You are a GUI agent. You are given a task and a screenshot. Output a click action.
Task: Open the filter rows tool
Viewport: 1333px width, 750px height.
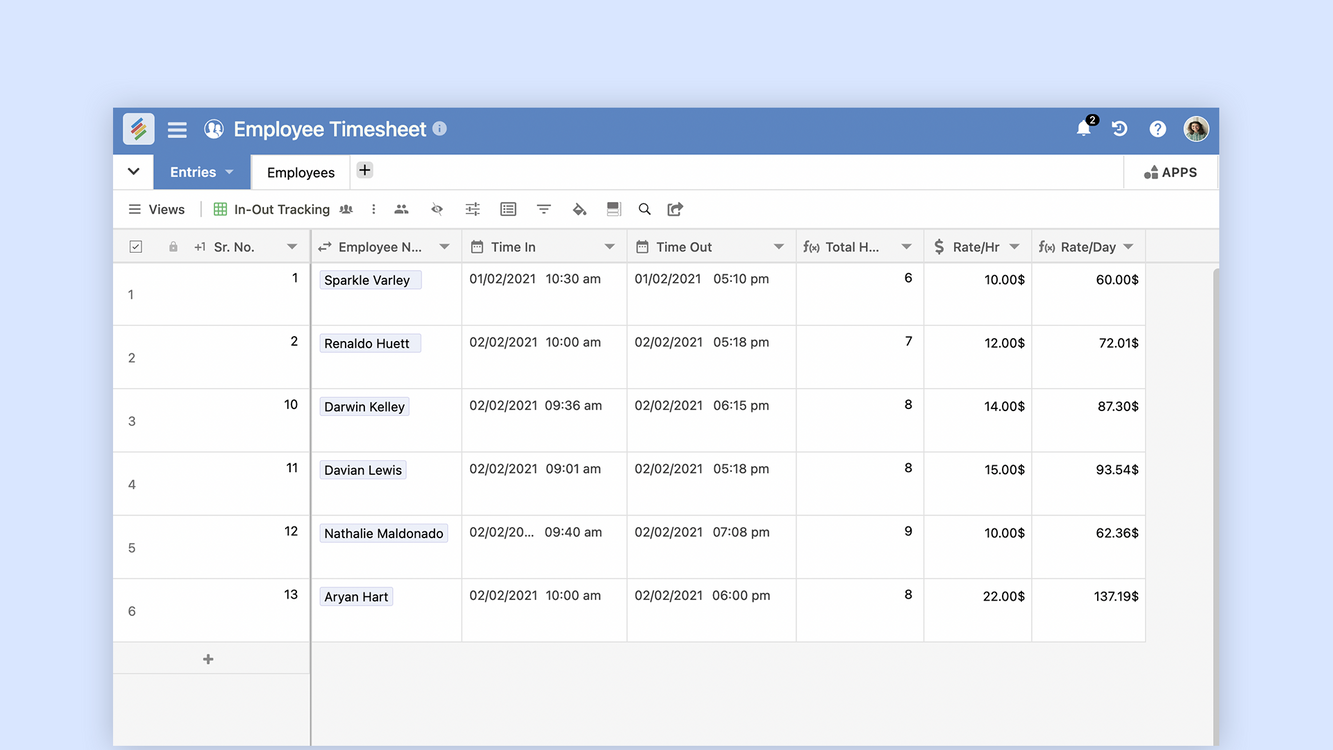(543, 209)
